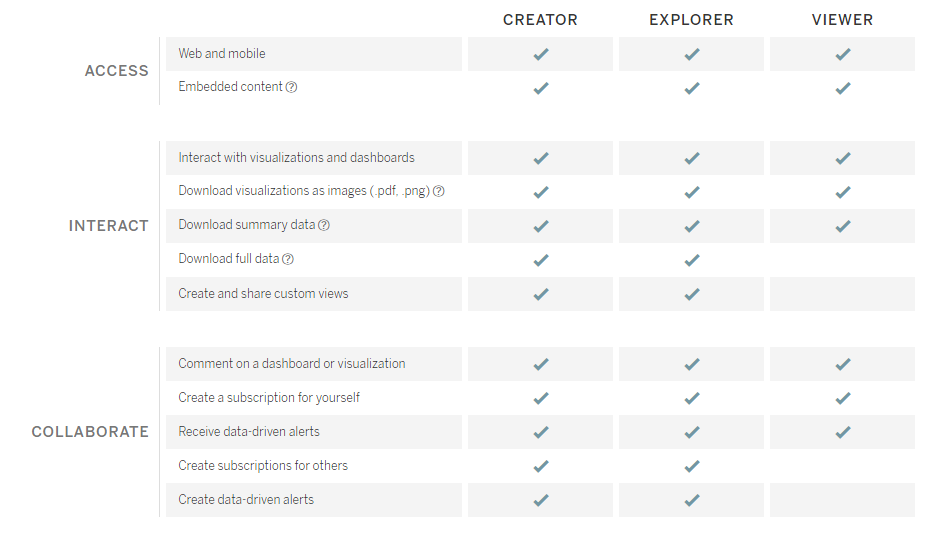Click the Create a subscription for yourself row
This screenshot has width=951, height=534.
[x=314, y=398]
